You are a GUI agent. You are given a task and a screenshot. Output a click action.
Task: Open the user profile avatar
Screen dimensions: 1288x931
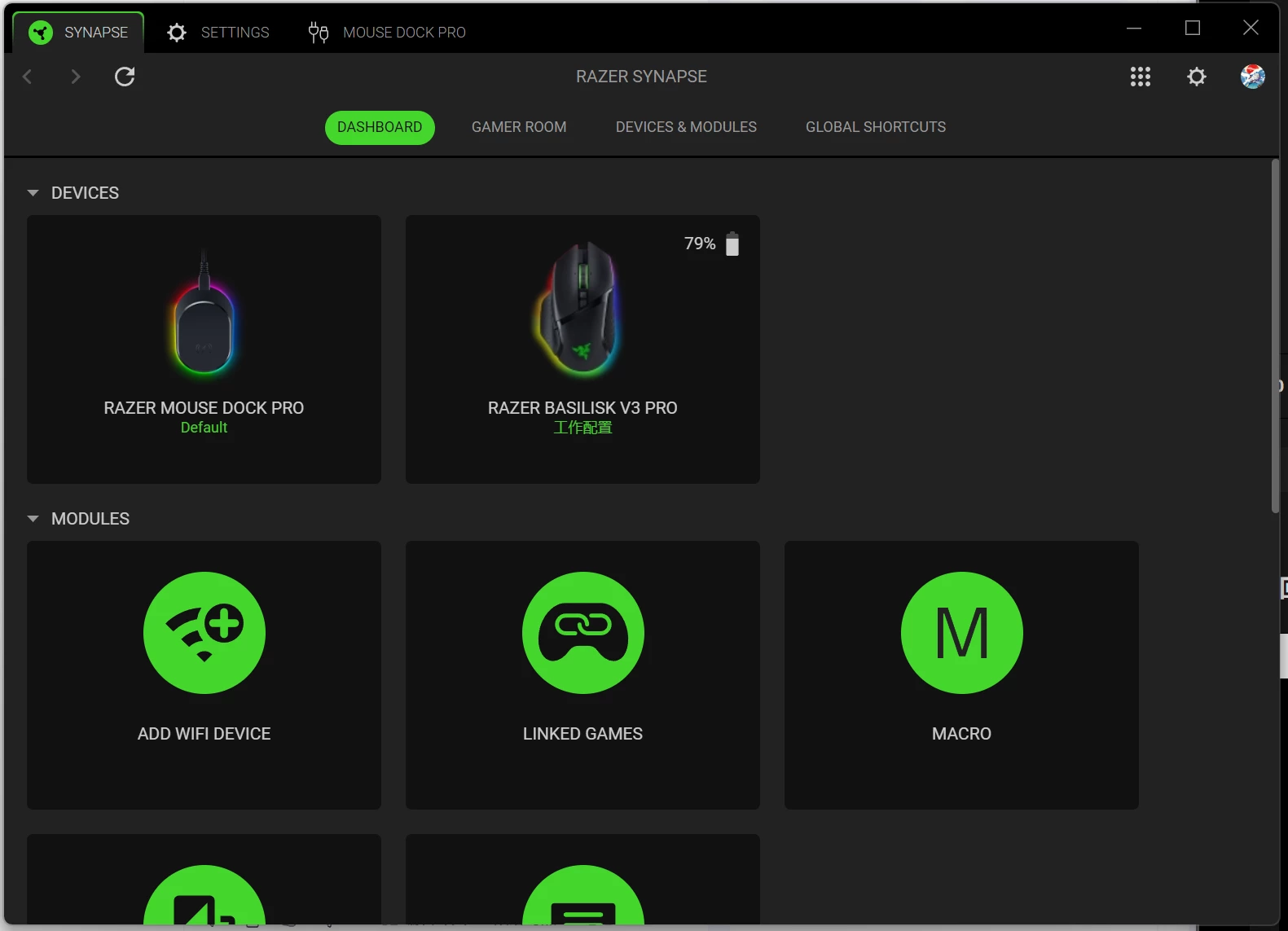[x=1253, y=77]
